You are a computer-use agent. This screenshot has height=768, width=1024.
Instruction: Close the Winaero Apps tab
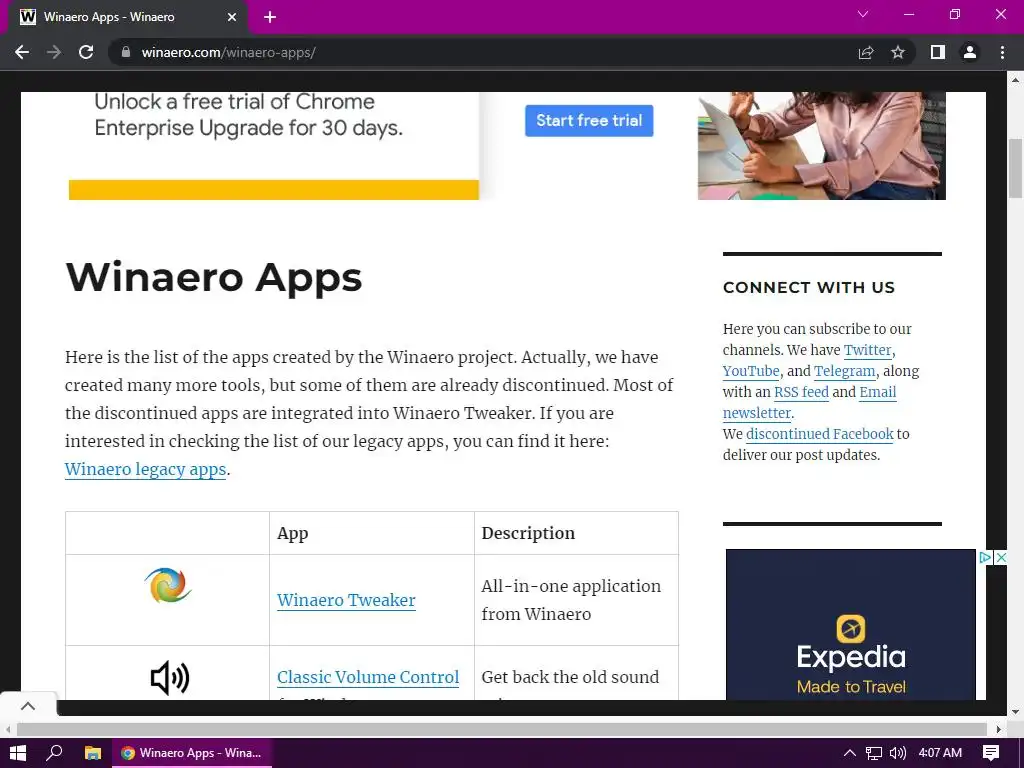(x=232, y=17)
